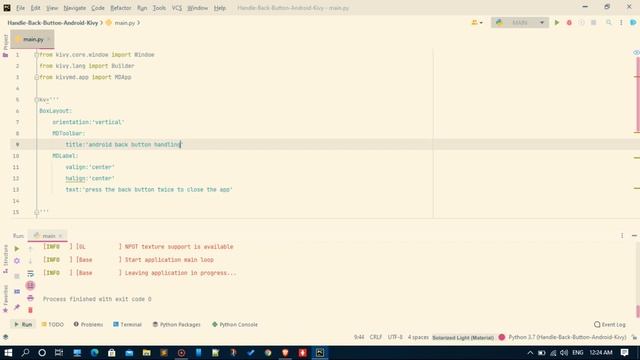This screenshot has height=360, width=640.
Task: Click the Solarized Light (Material) theme switcher
Action: pyautogui.click(x=463, y=338)
